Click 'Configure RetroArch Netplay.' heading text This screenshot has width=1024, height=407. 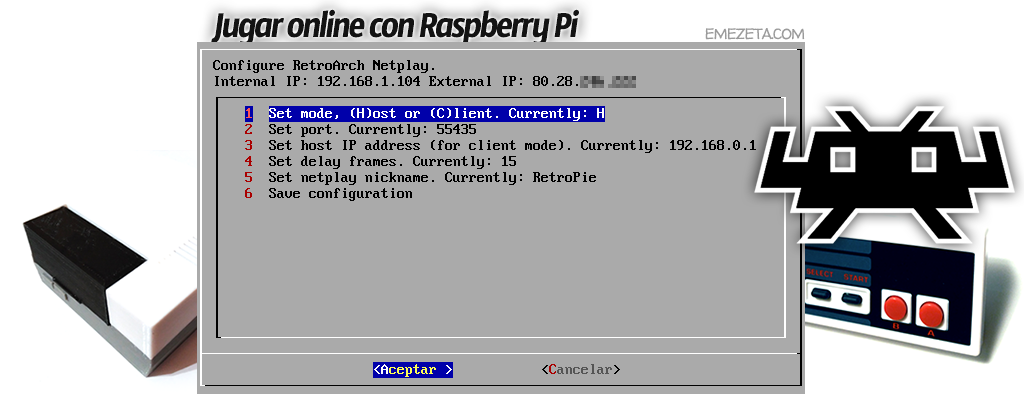[x=324, y=66]
